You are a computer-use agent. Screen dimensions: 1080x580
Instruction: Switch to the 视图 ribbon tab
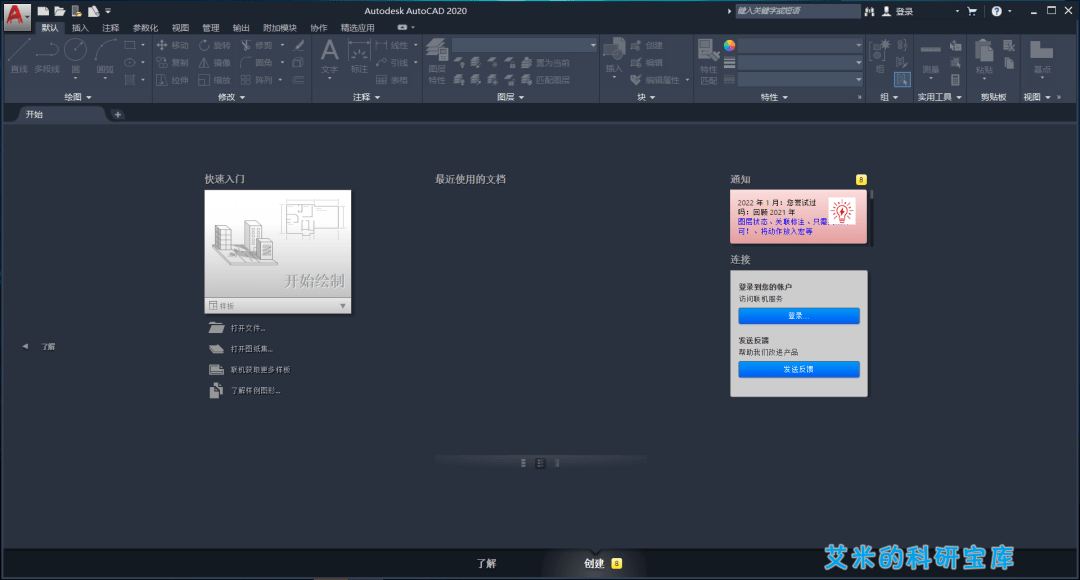click(180, 28)
